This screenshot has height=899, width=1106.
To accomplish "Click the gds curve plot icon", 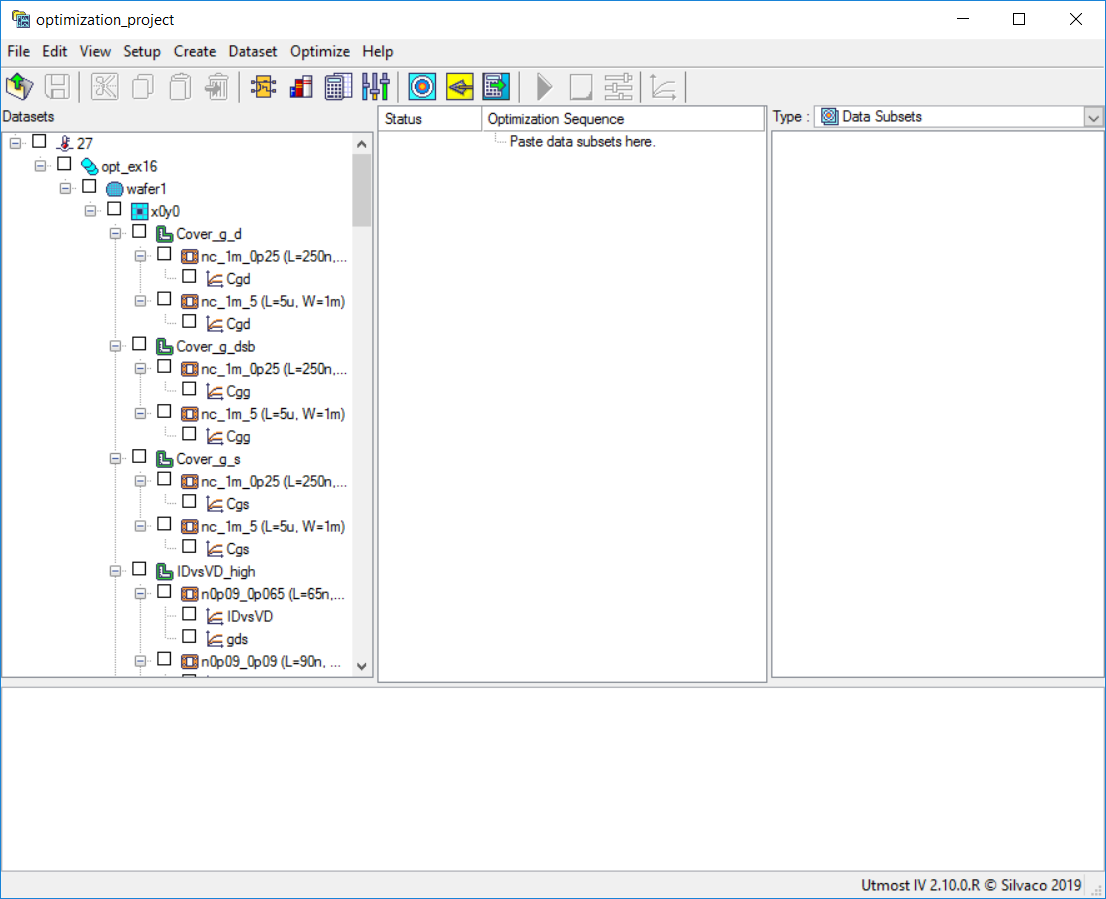I will pyautogui.click(x=214, y=639).
